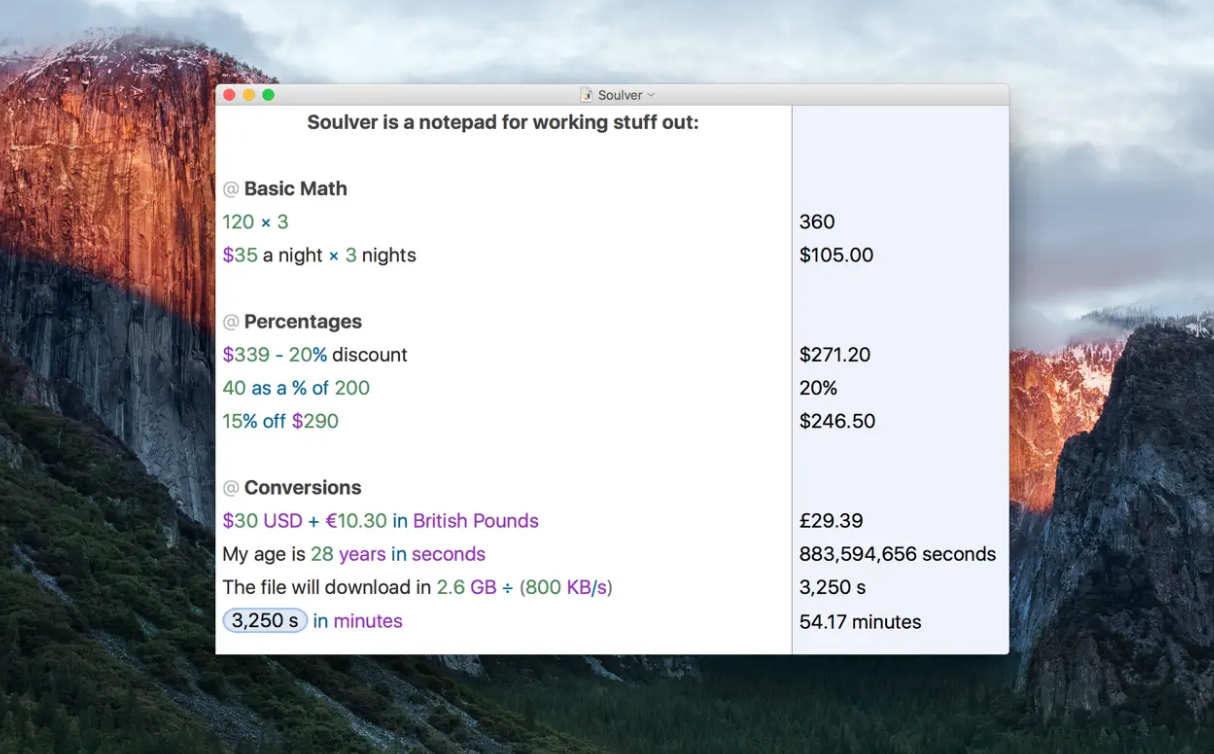Screen dimensions: 1214x754
Task: Click the line '$35 a night × 3 nights'
Action: coord(319,255)
